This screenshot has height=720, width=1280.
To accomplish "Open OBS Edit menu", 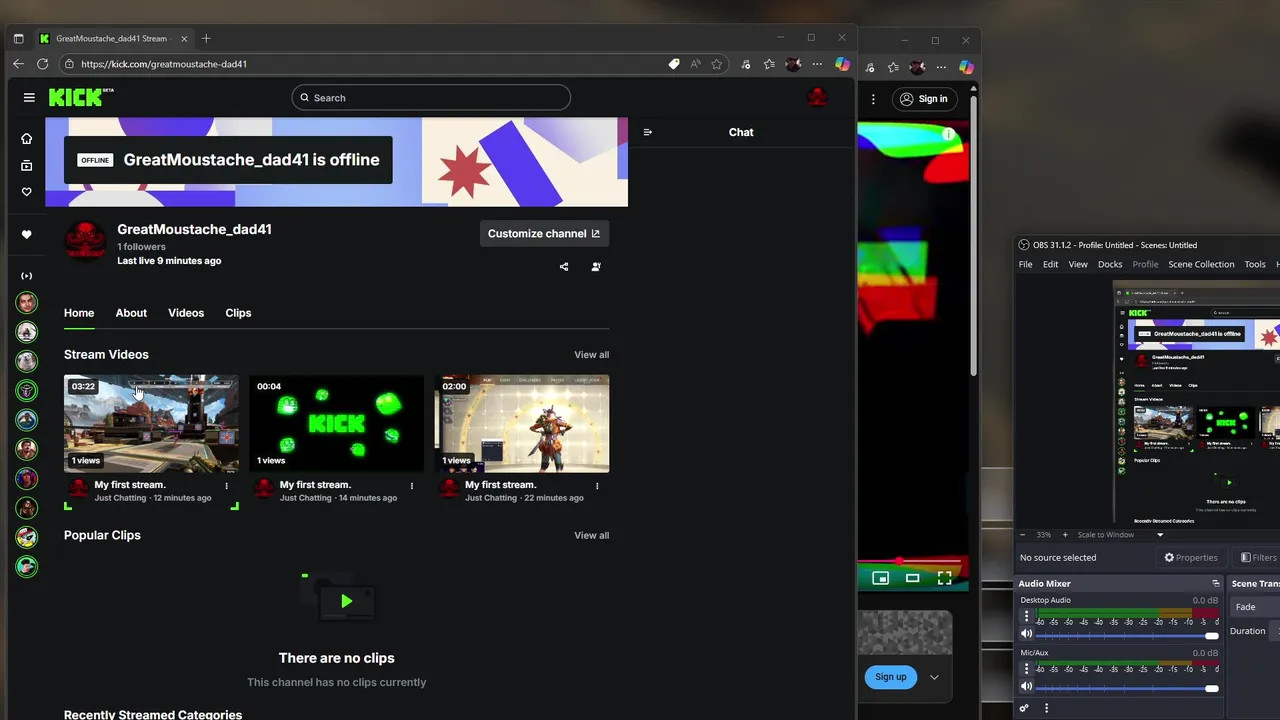I will pyautogui.click(x=1050, y=264).
